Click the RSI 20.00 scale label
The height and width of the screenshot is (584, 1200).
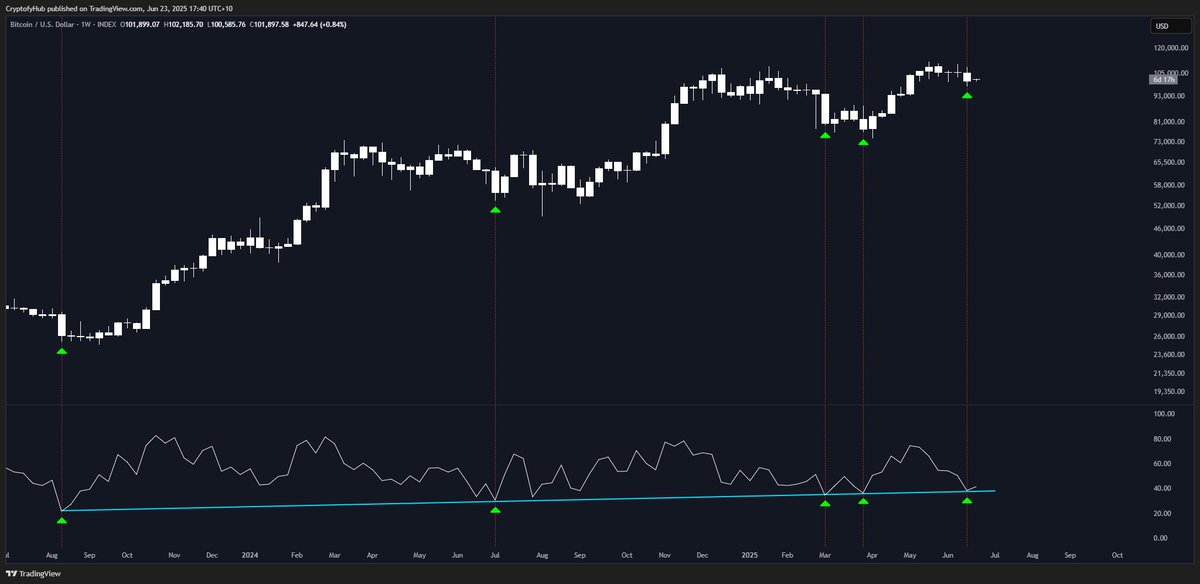1162,513
